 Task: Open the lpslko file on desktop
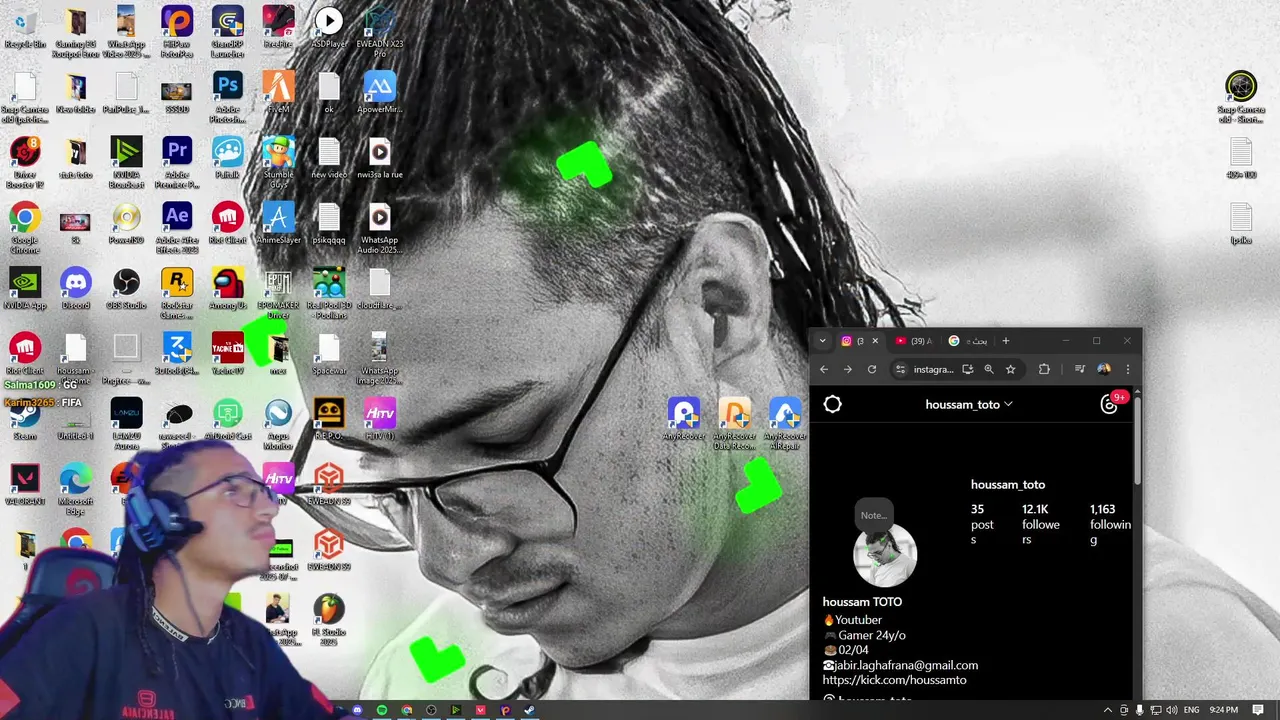[x=1241, y=224]
